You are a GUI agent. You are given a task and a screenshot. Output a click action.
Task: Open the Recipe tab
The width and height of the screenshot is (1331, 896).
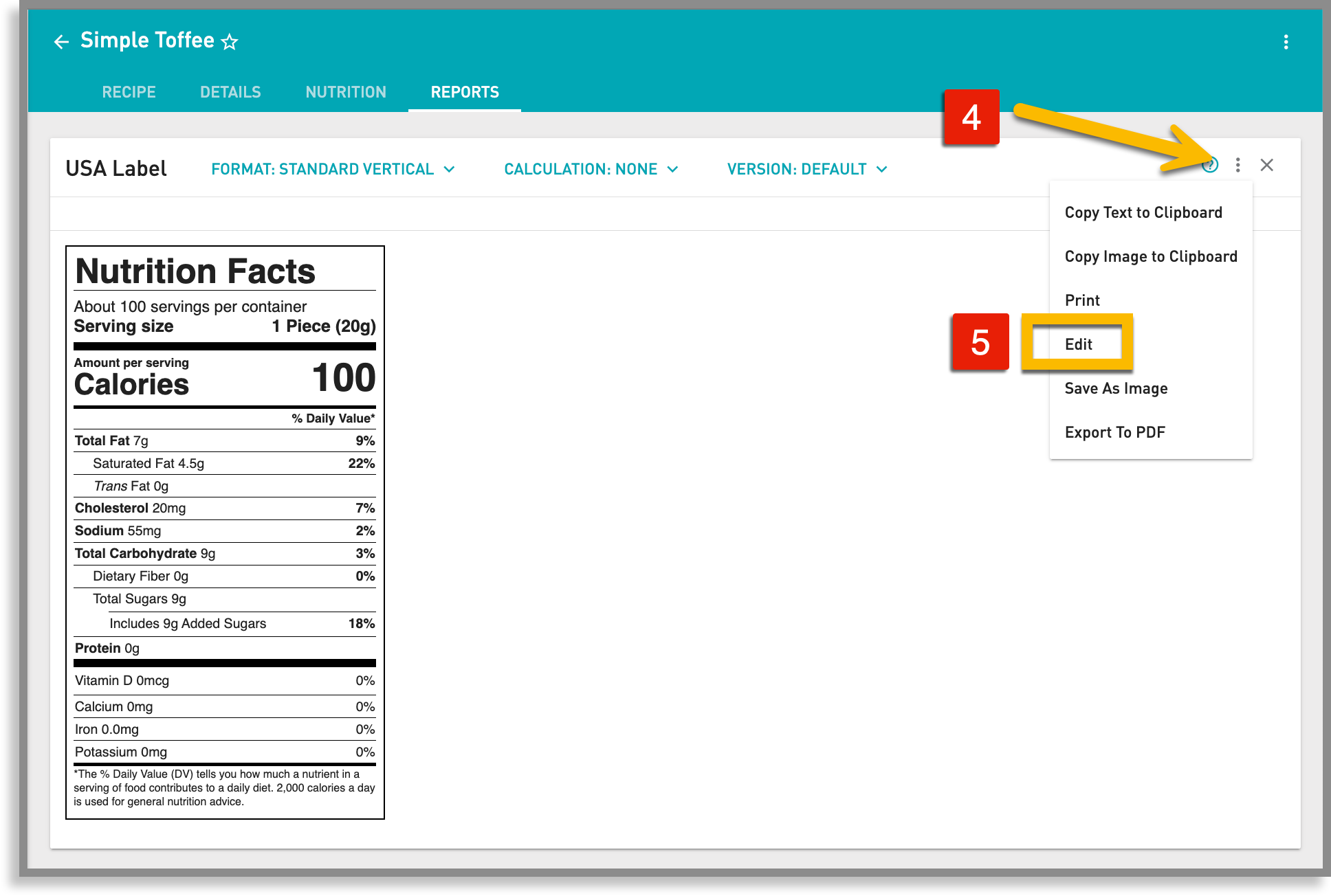(x=129, y=91)
